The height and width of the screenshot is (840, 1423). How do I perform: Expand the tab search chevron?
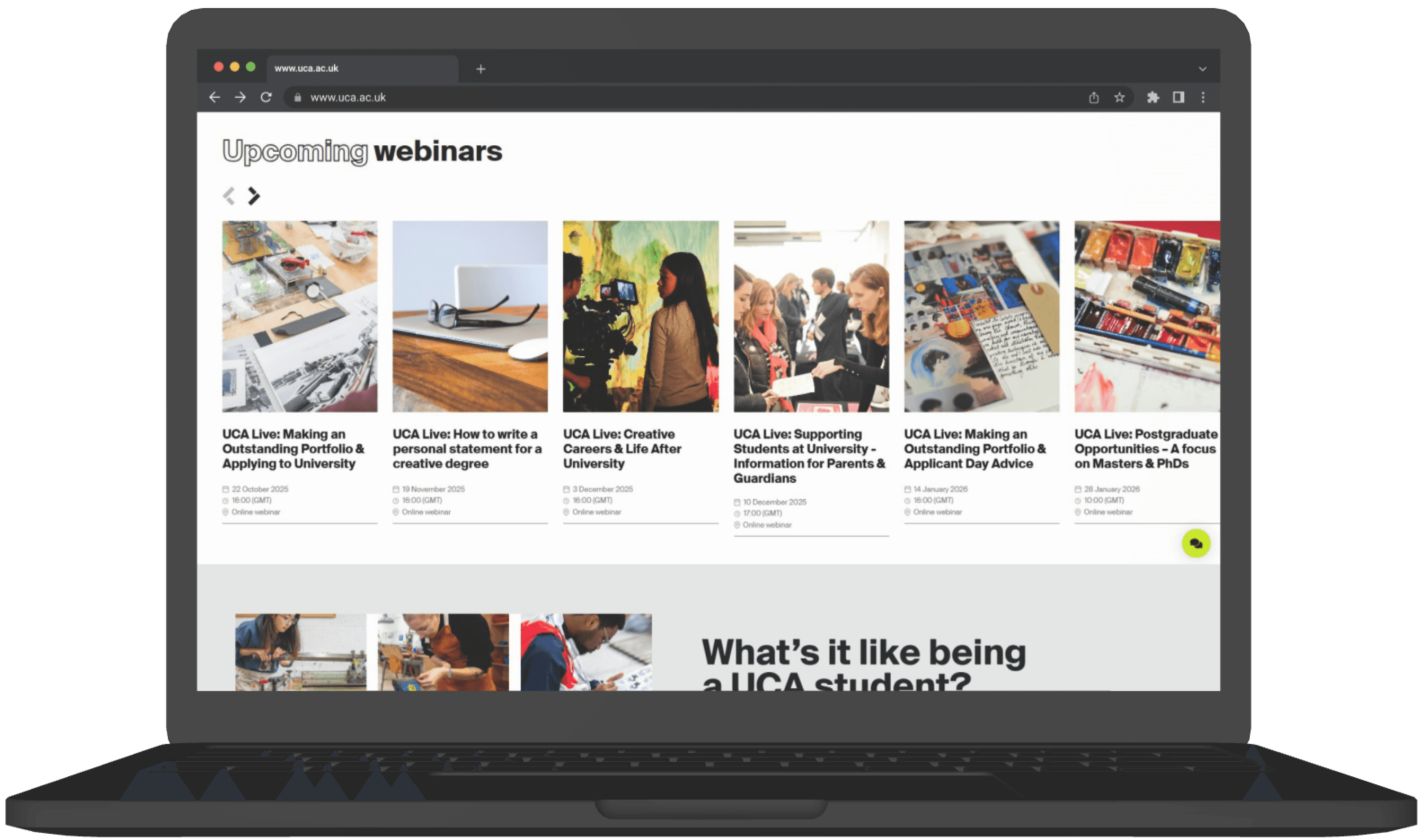point(1202,69)
